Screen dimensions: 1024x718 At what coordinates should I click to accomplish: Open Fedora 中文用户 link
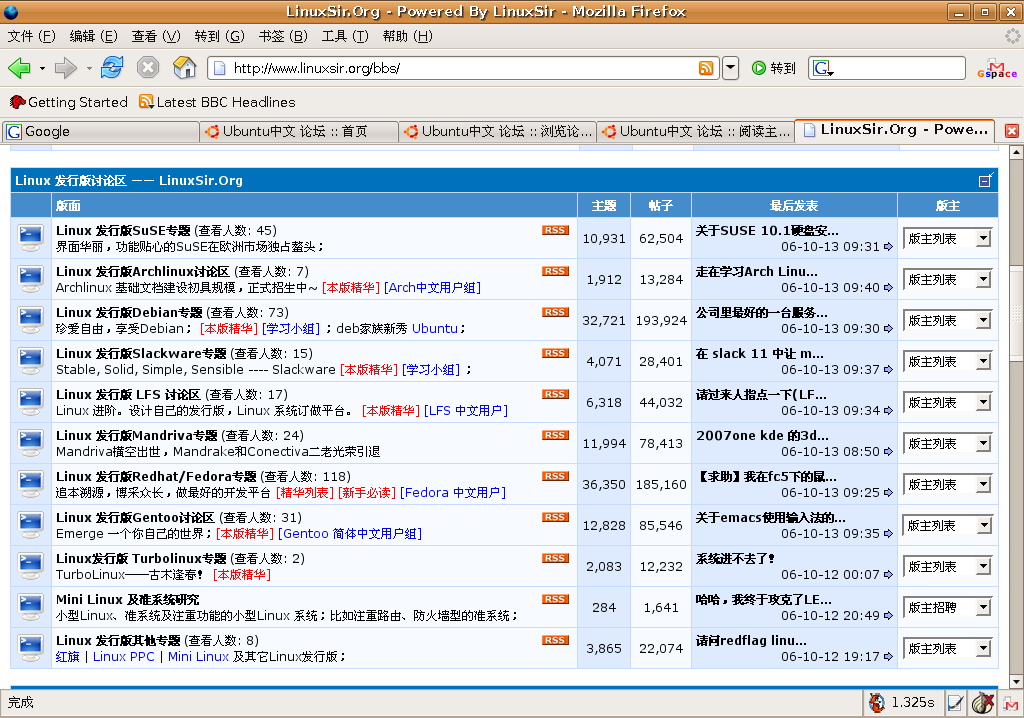pos(453,493)
